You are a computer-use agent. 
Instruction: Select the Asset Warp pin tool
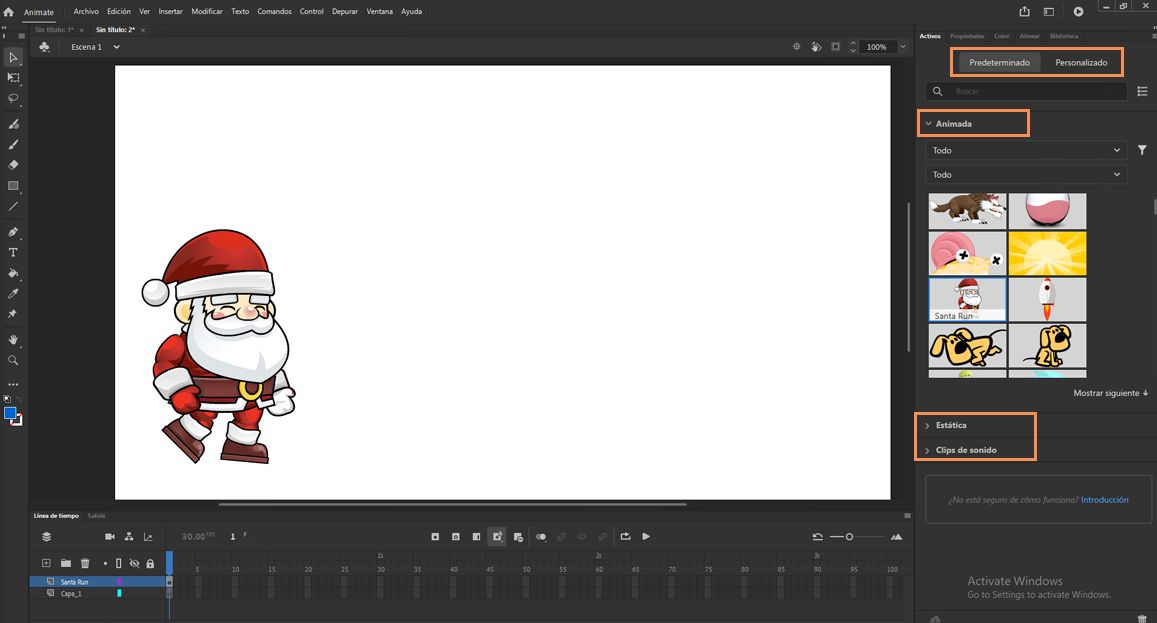pyautogui.click(x=13, y=314)
